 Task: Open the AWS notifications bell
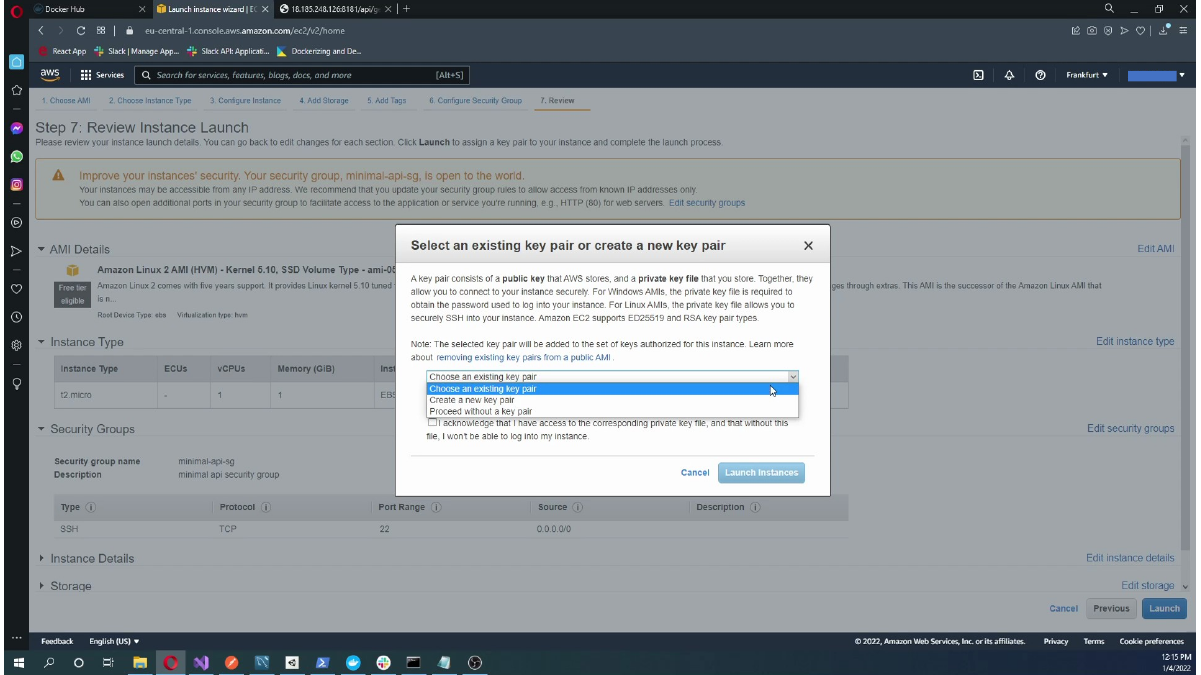1009,75
